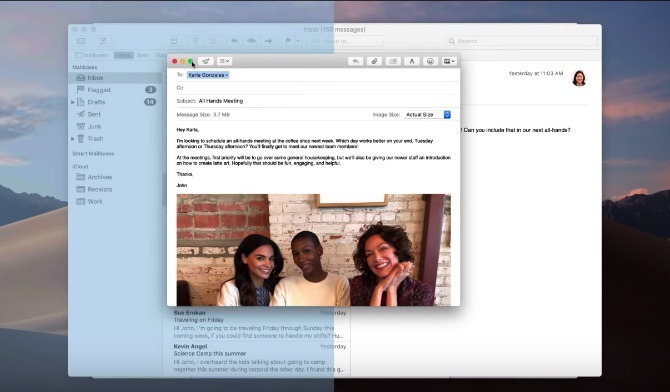Viewport: 670px width, 392px height.
Task: Open the Image Size Actual Size dropdown
Action: (427, 115)
